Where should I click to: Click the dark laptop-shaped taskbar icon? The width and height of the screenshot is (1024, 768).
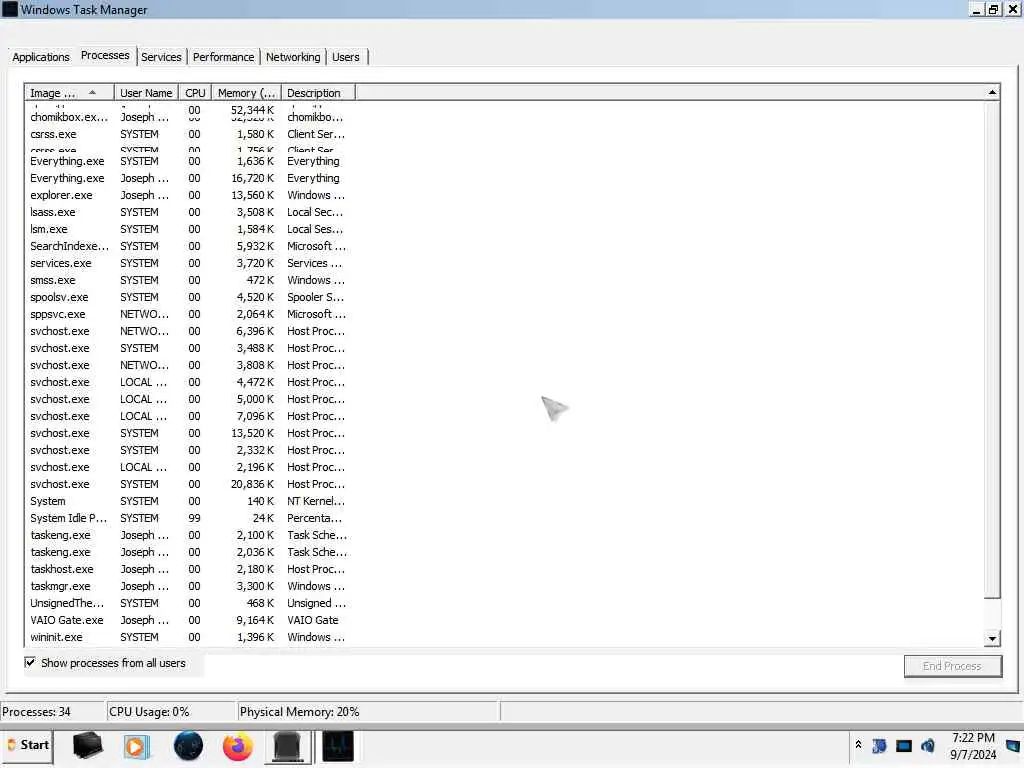[x=287, y=746]
